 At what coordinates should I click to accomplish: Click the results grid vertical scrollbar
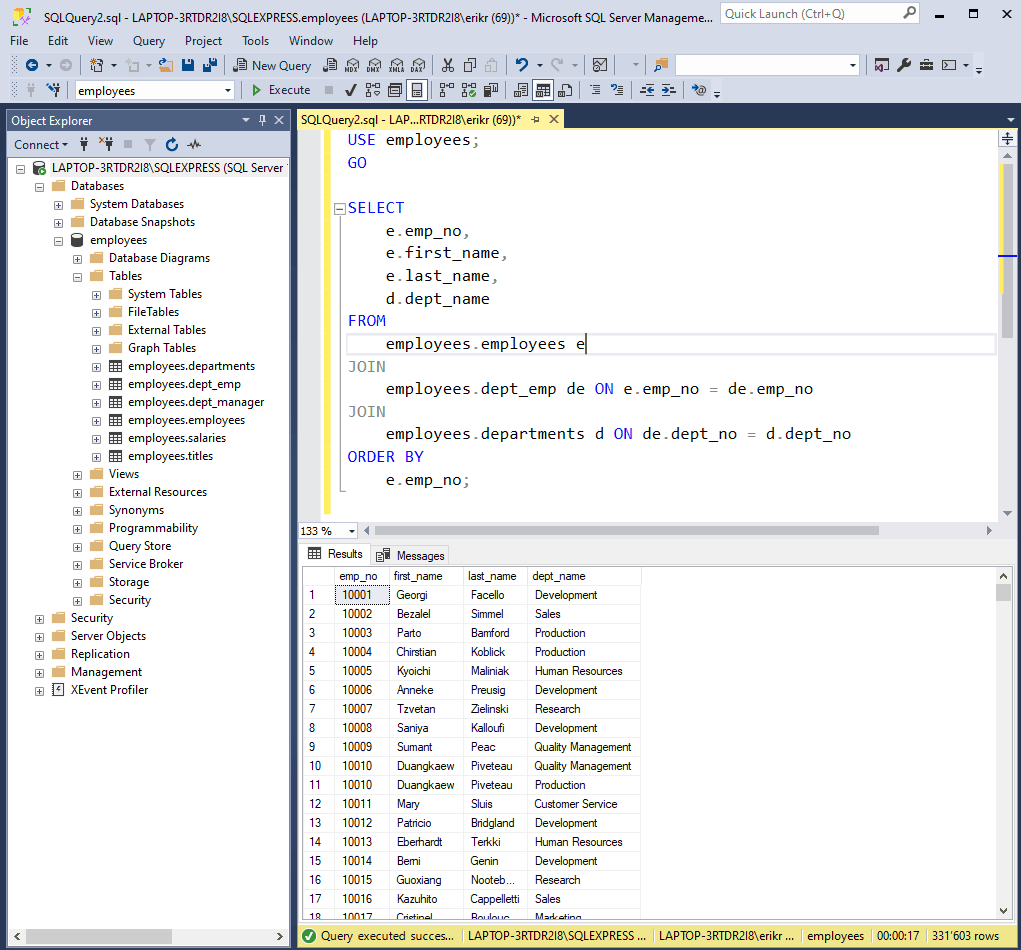[x=1003, y=593]
